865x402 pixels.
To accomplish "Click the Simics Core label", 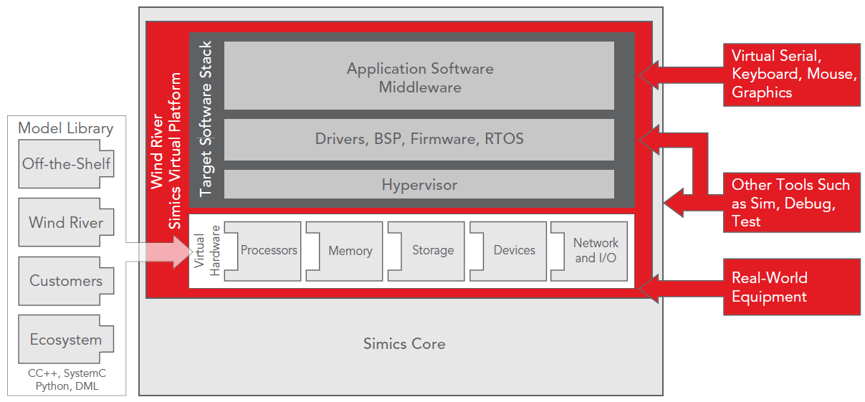I will 404,344.
